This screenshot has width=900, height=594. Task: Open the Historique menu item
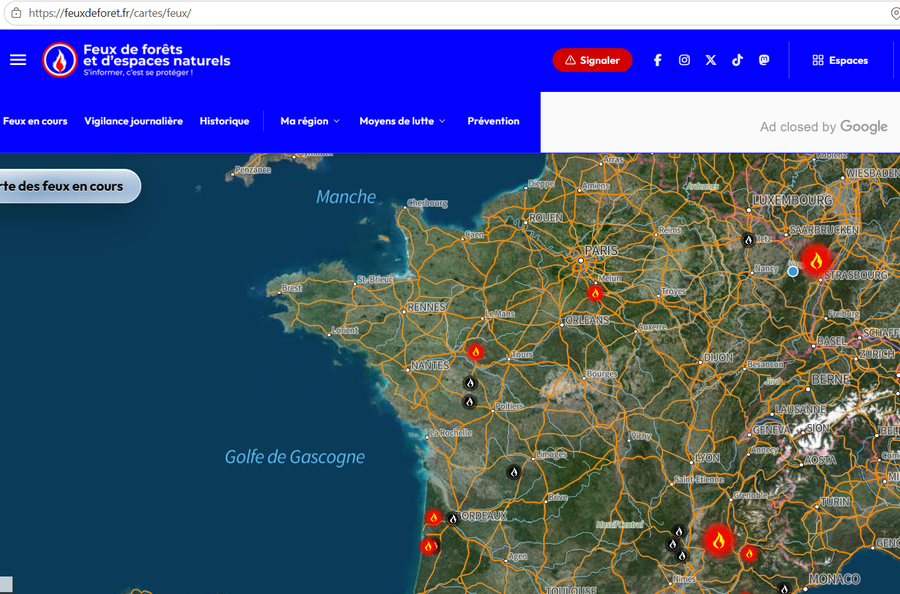coord(224,121)
